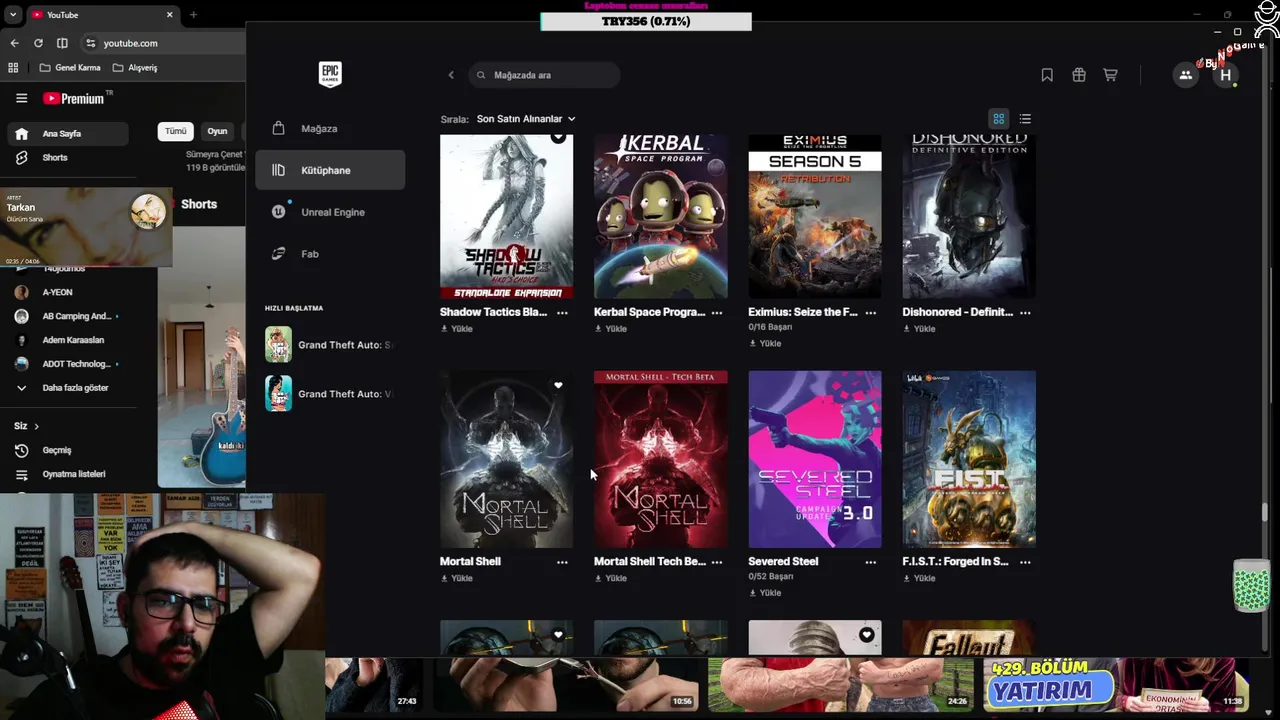The image size is (1280, 720).
Task: Reload the browser page
Action: pyautogui.click(x=38, y=43)
